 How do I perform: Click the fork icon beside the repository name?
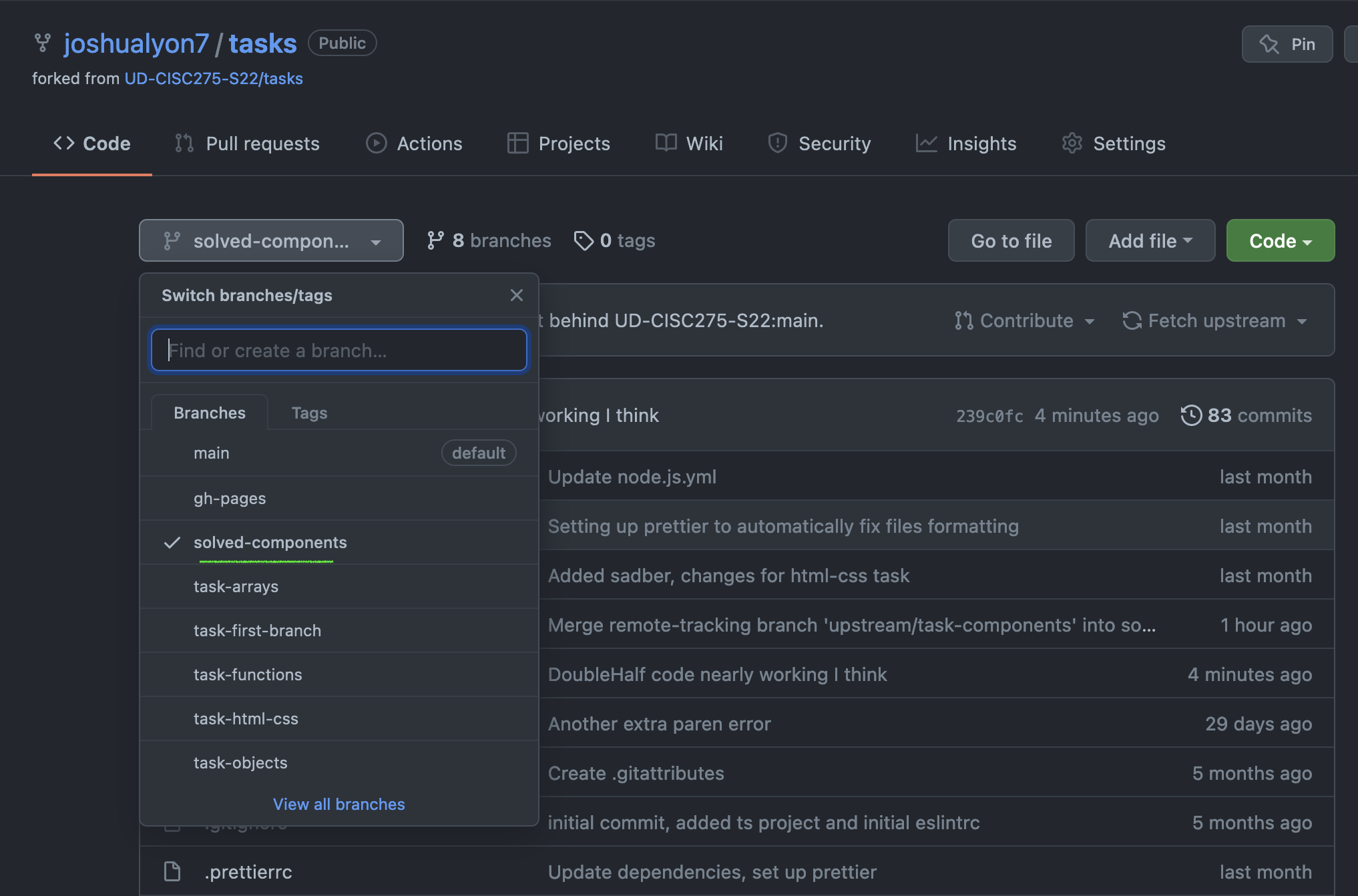point(43,43)
